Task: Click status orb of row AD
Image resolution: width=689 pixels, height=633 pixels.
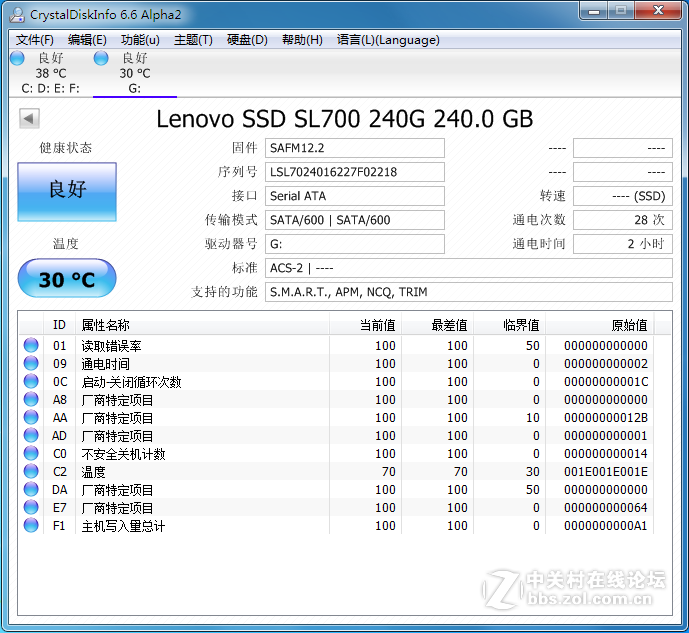Action: (31, 435)
